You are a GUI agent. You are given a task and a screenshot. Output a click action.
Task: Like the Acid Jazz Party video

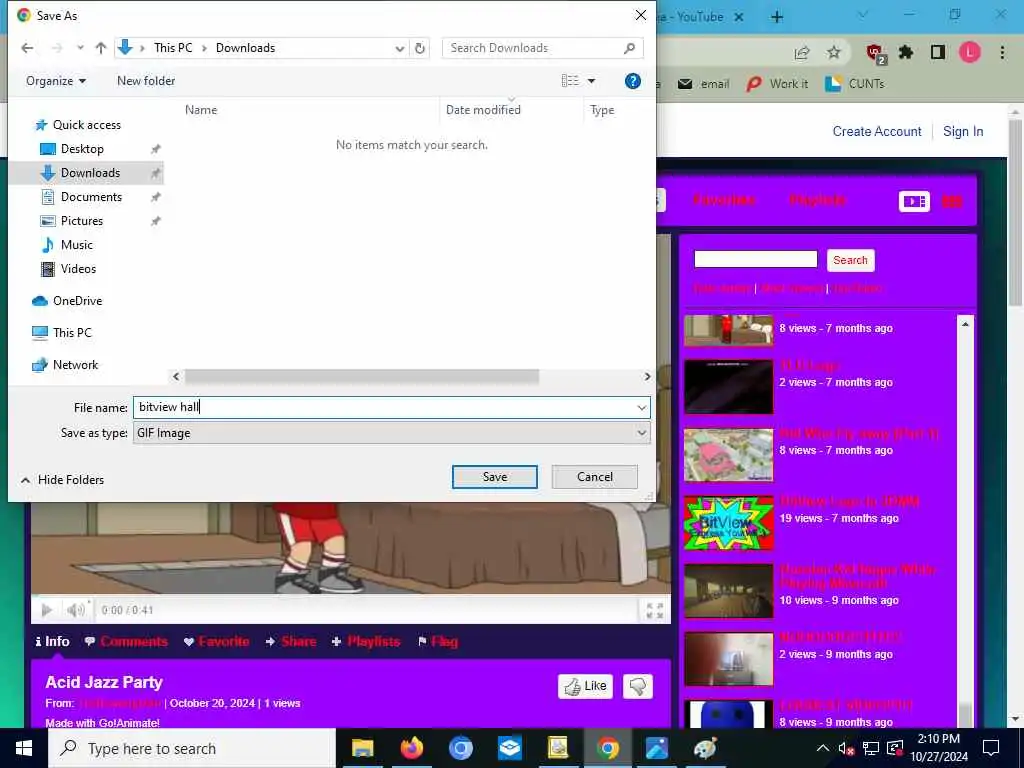click(x=585, y=686)
